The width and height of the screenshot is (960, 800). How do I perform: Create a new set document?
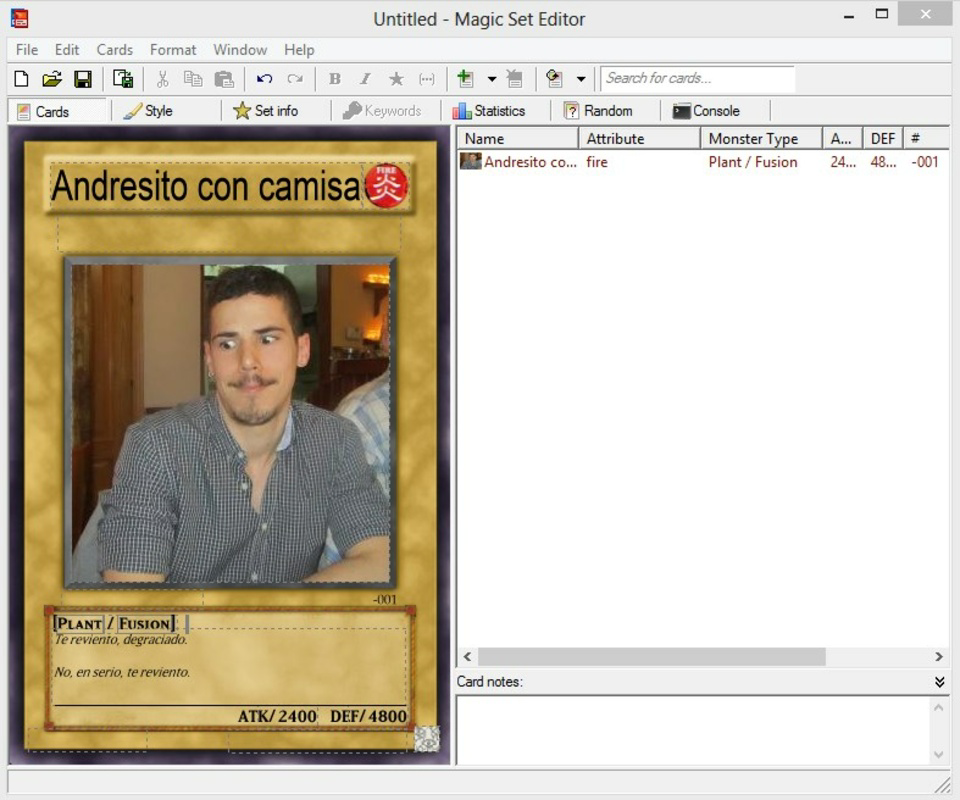(x=21, y=78)
